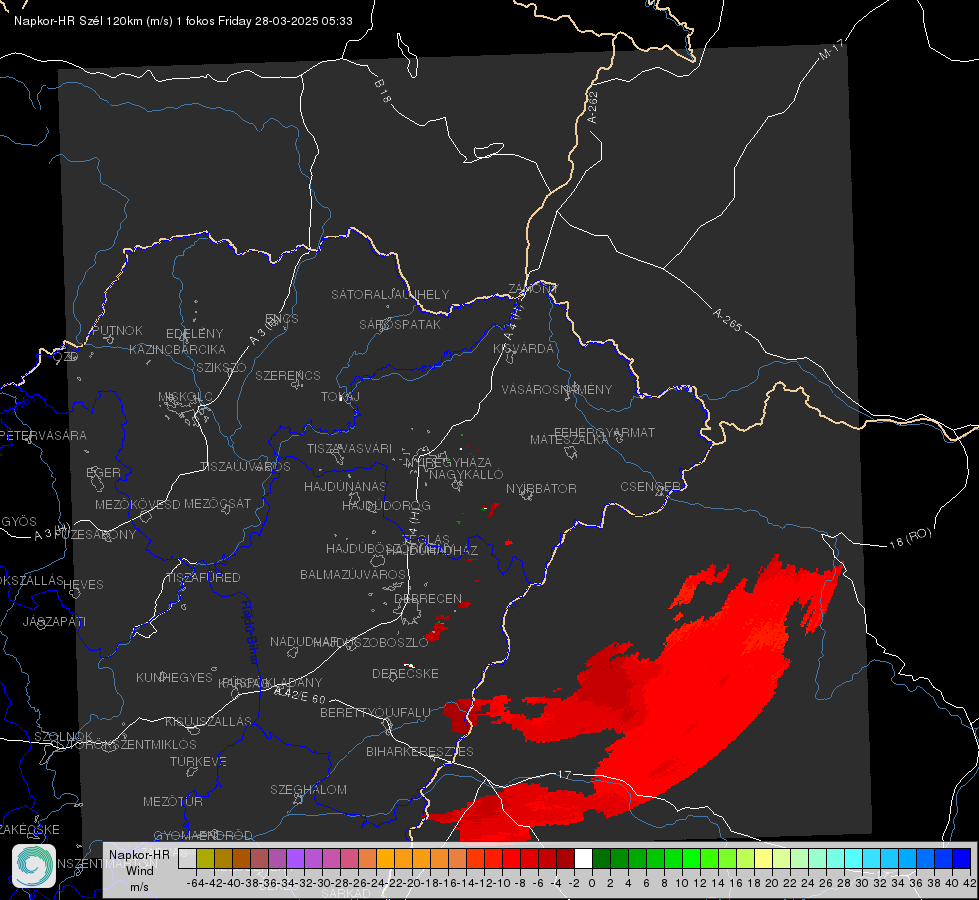Click the teal swirl logo icon

click(34, 866)
